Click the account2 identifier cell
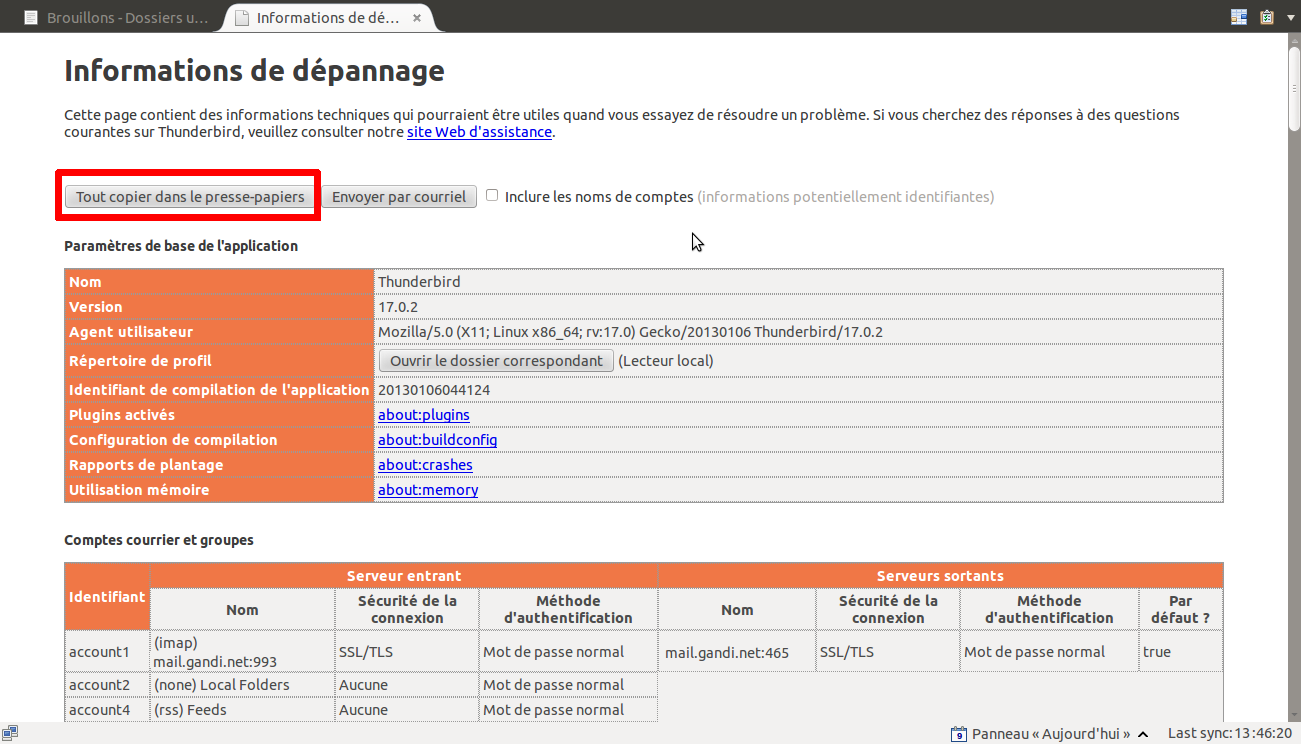 pos(107,685)
